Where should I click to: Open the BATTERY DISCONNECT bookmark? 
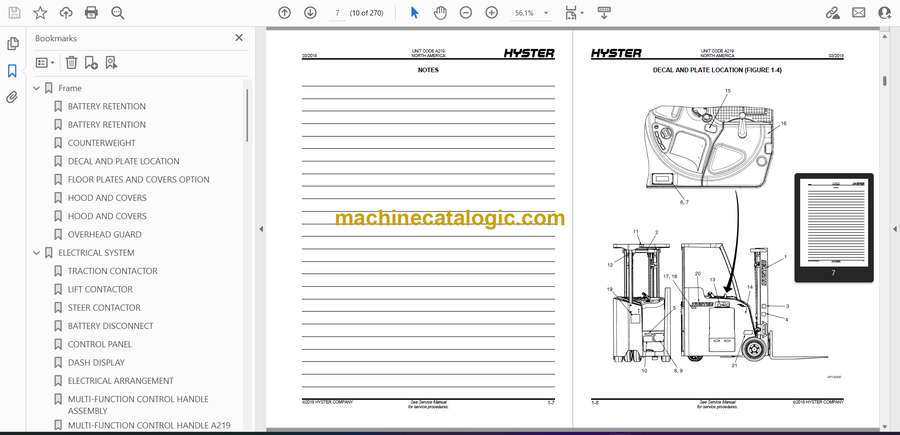[111, 326]
